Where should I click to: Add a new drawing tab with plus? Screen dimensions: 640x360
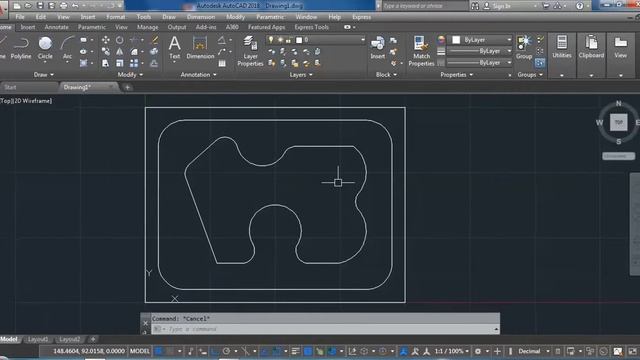pyautogui.click(x=127, y=87)
